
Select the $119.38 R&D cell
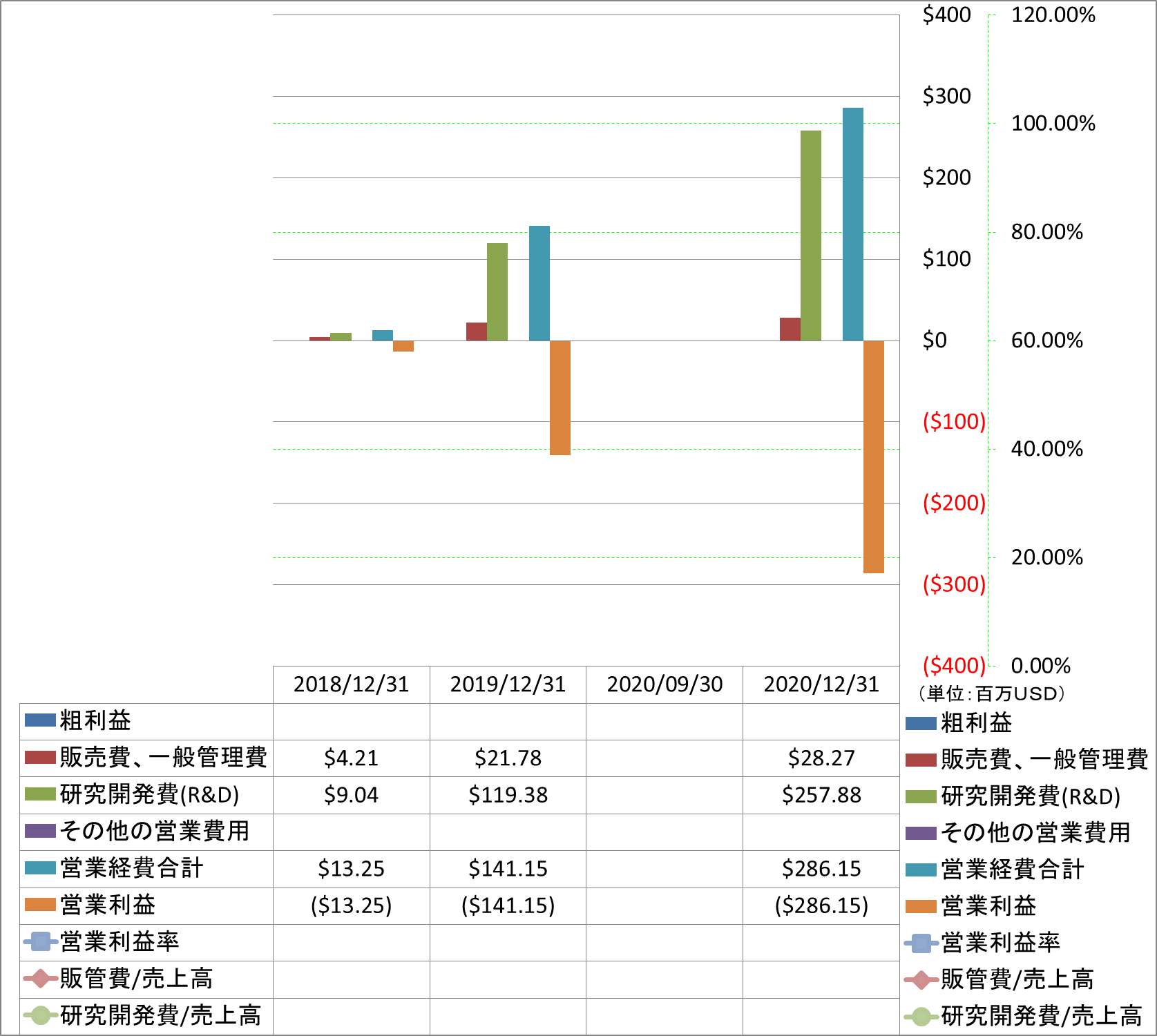tap(508, 795)
